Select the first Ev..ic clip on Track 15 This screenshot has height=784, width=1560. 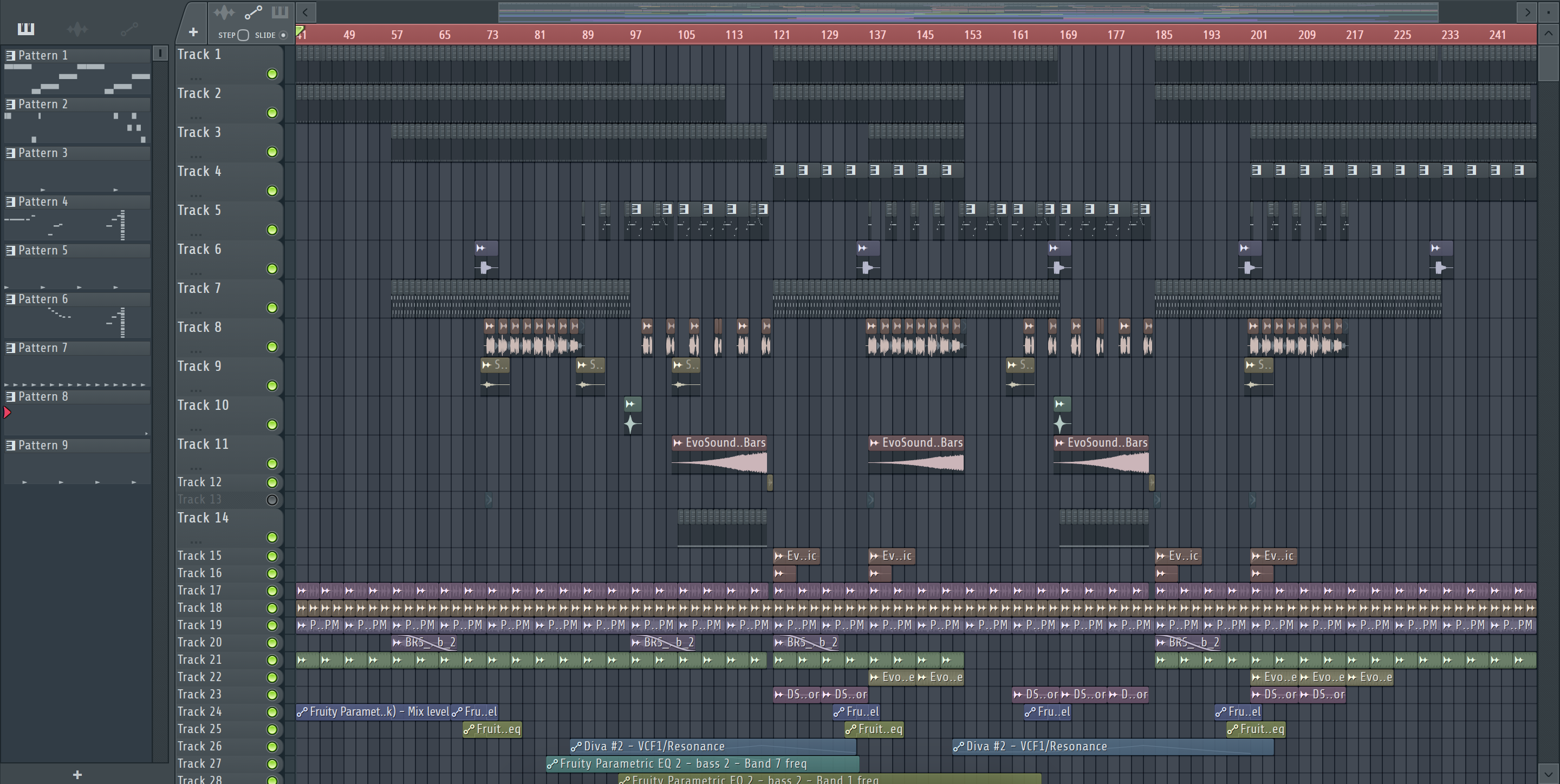(796, 557)
